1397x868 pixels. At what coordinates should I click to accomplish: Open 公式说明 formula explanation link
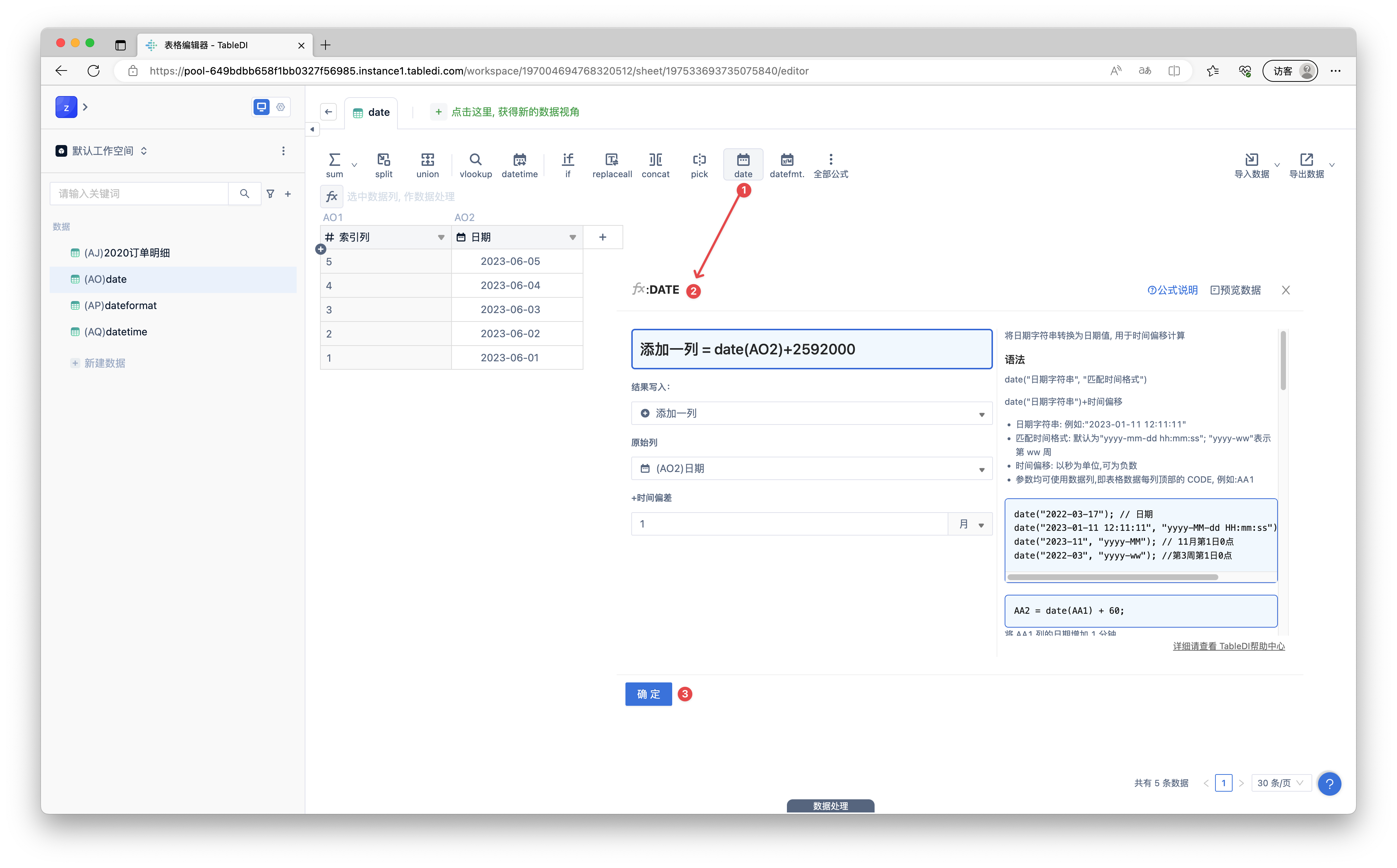pos(1173,290)
